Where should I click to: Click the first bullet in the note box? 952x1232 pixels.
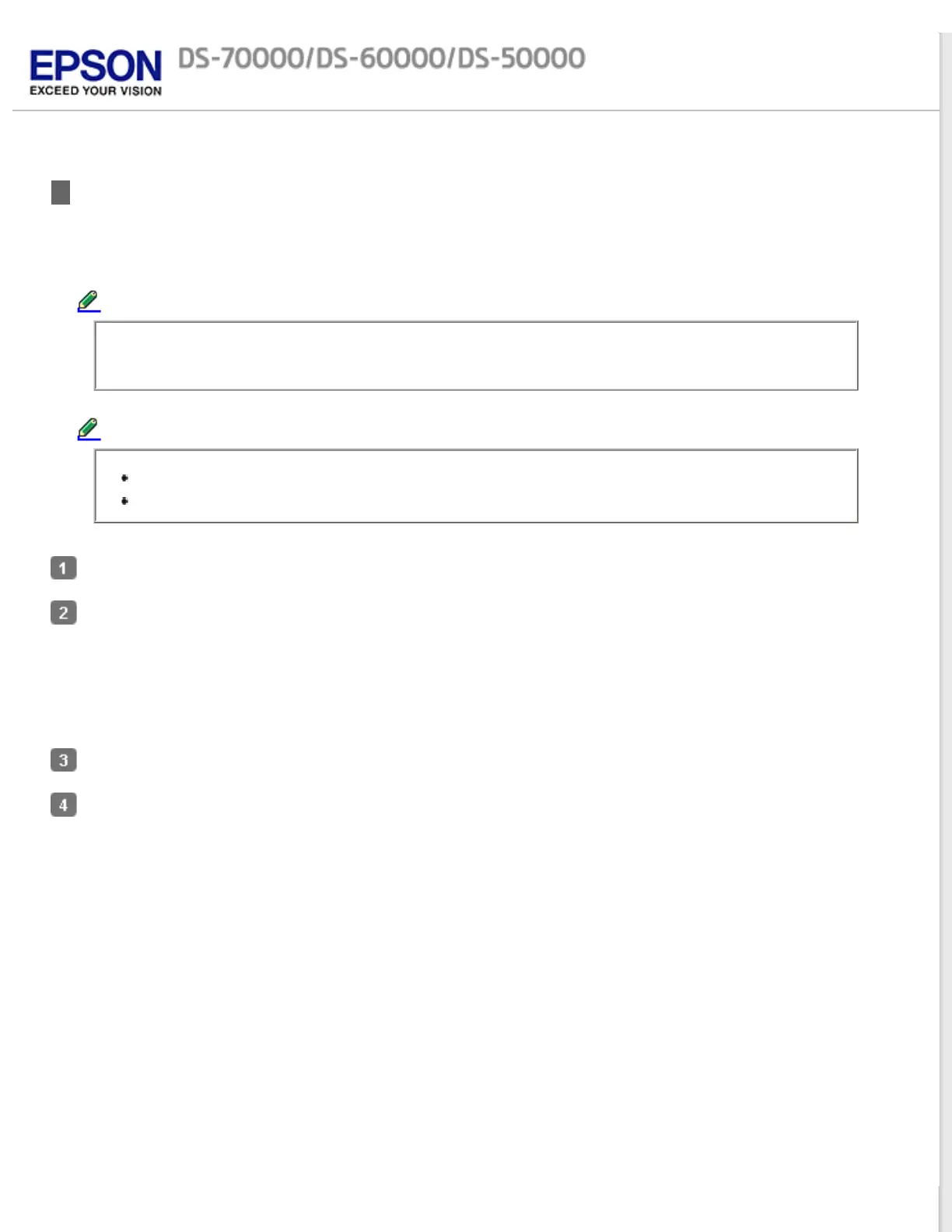(x=124, y=478)
